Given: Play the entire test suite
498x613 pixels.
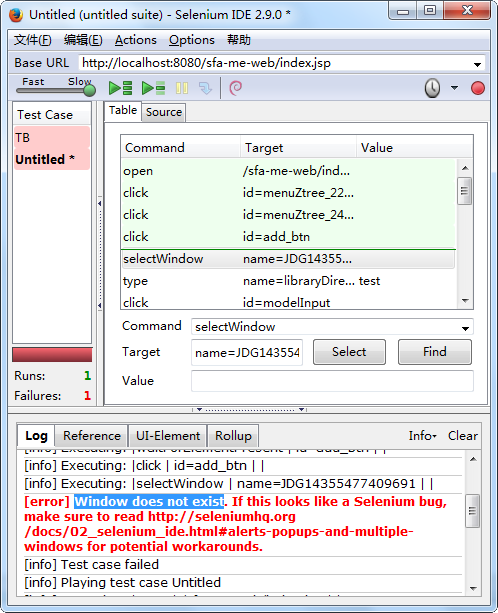Looking at the screenshot, I should coord(120,88).
